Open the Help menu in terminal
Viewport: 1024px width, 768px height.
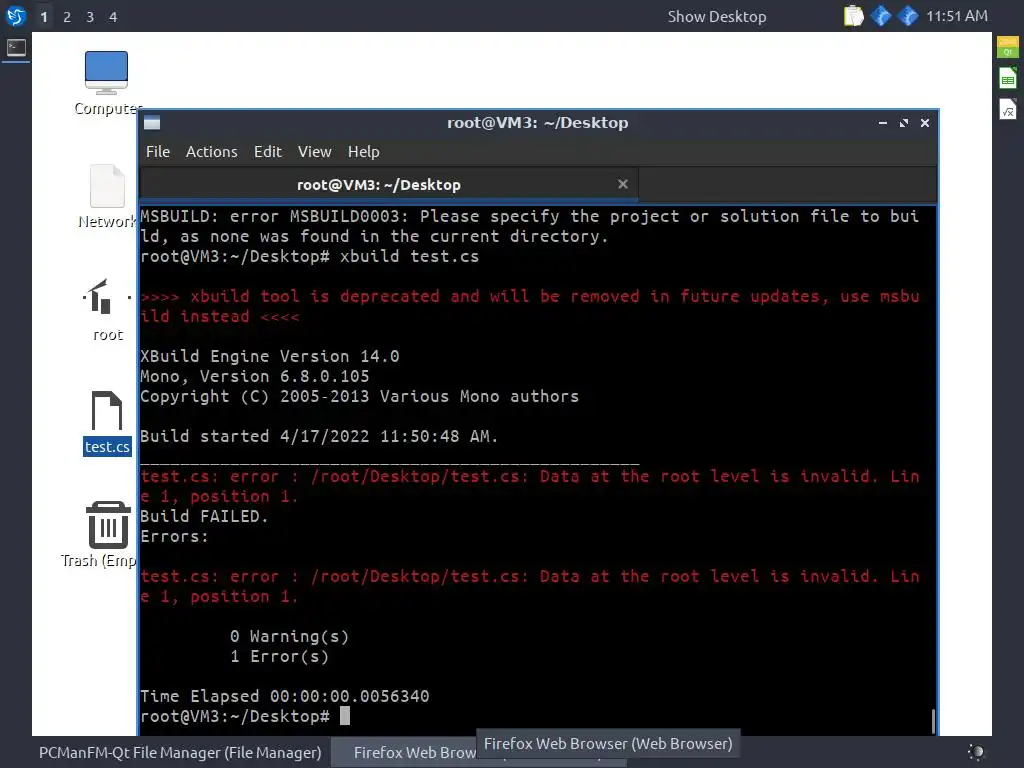(364, 152)
